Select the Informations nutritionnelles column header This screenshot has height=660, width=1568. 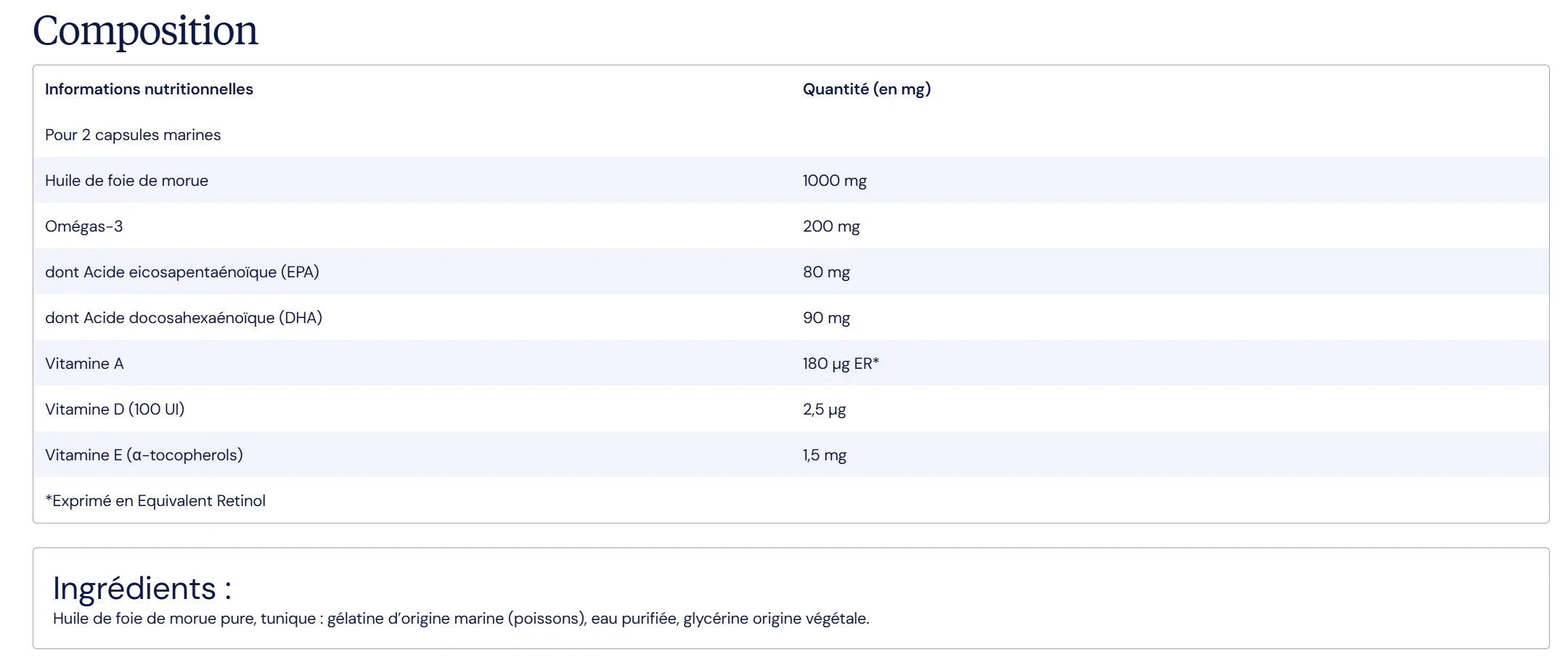[x=149, y=89]
